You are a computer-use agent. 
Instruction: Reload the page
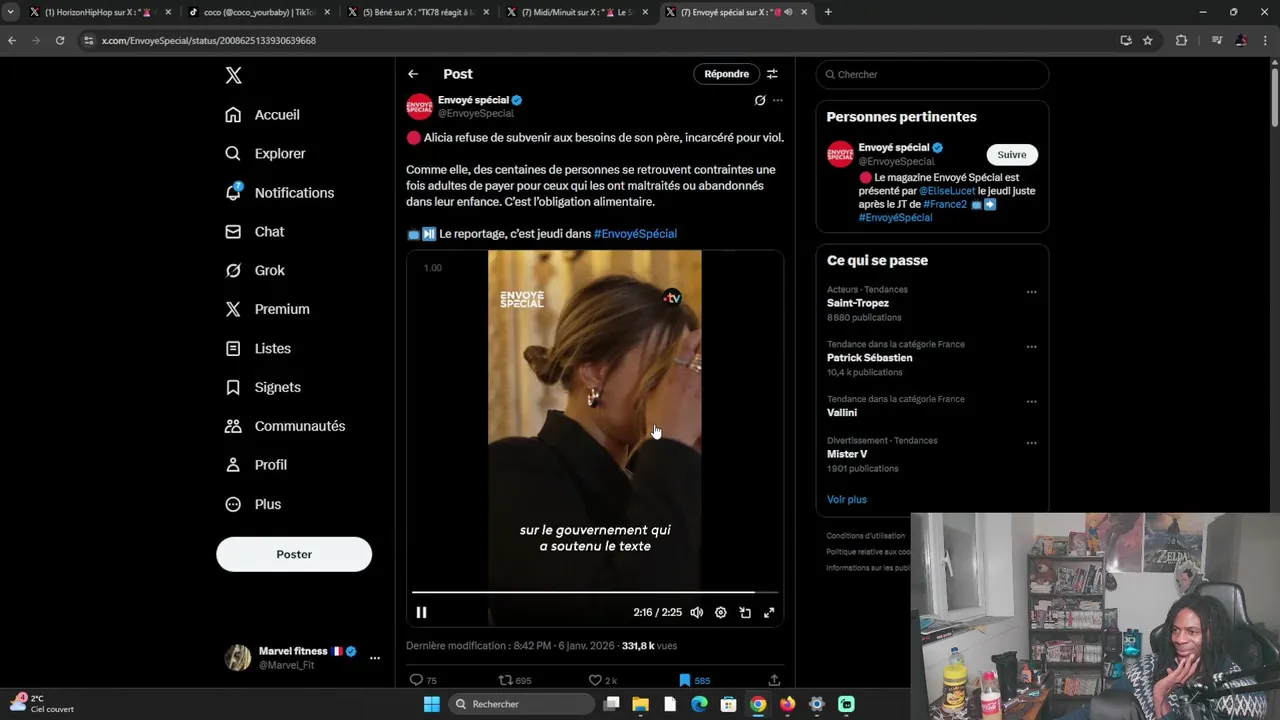[x=60, y=41]
